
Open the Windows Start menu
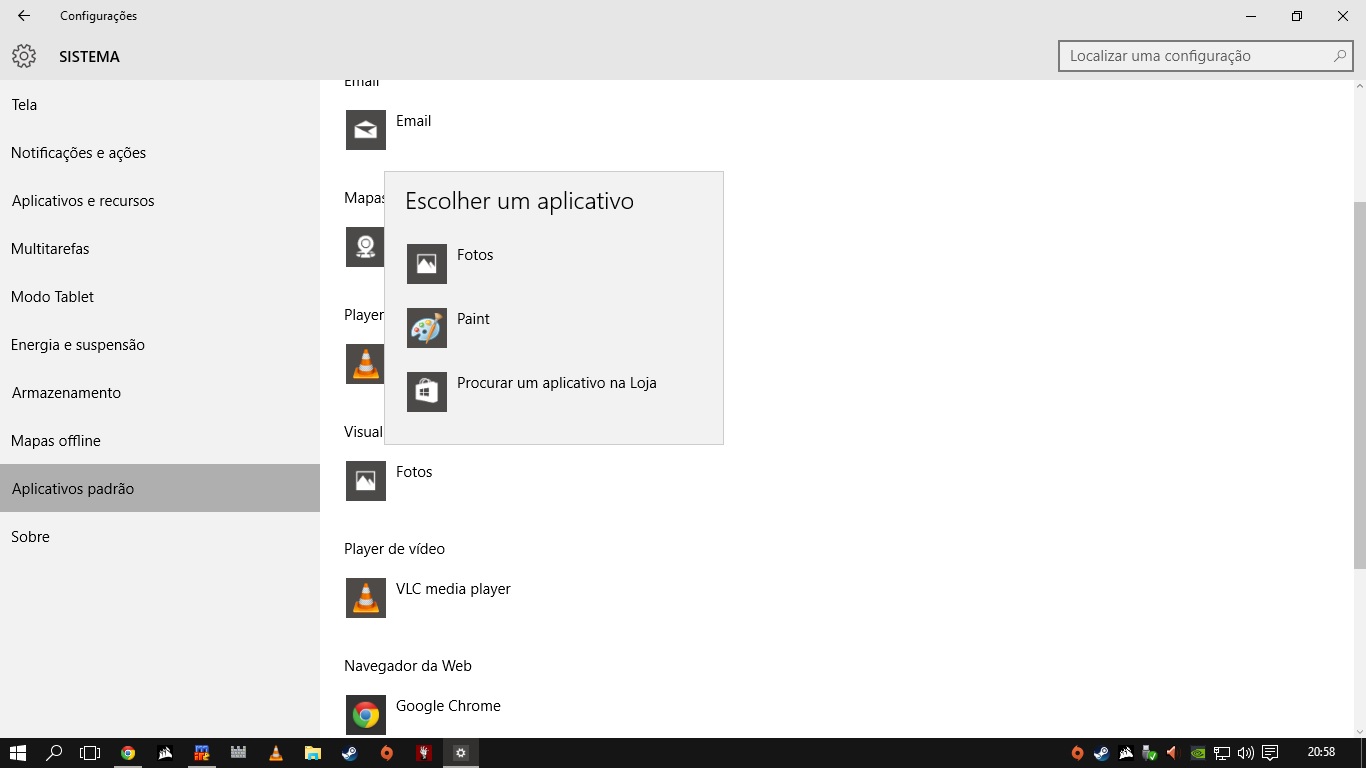click(x=17, y=753)
